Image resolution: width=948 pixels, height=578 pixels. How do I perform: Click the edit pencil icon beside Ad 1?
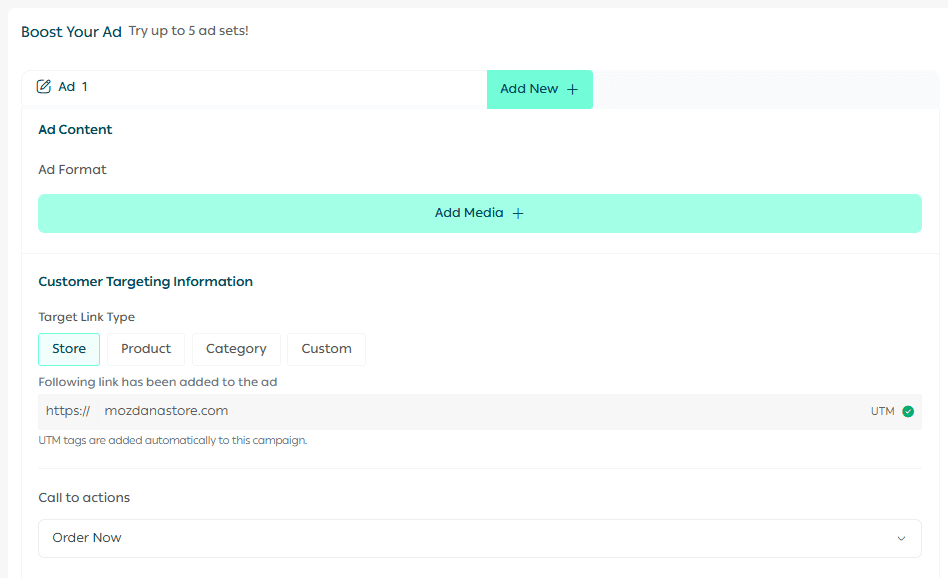pos(44,87)
